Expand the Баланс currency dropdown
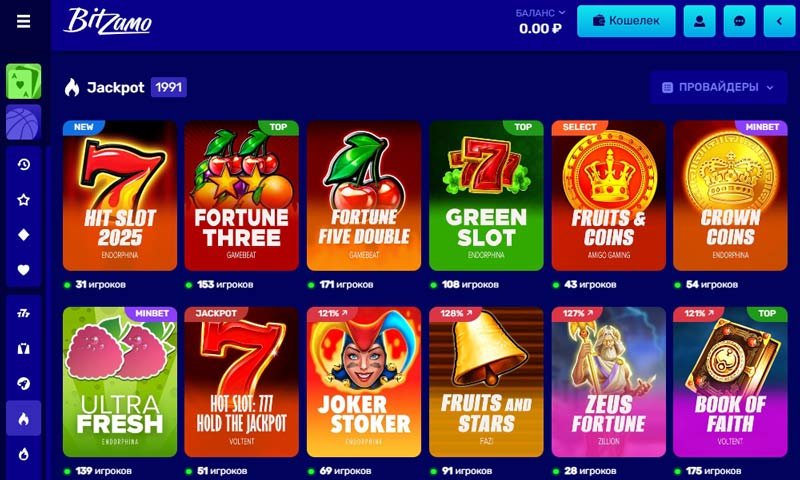The height and width of the screenshot is (480, 800). tap(540, 13)
